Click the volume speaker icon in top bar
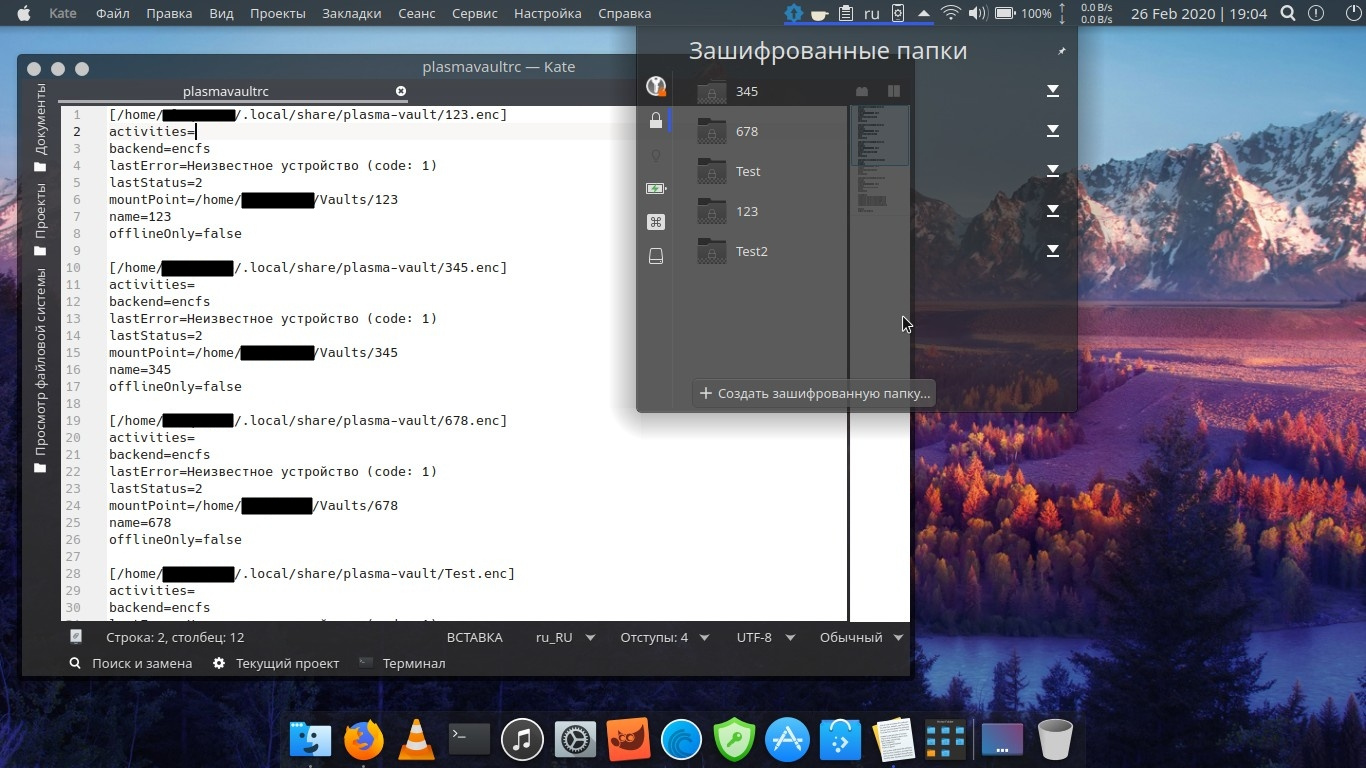1366x768 pixels. (977, 14)
